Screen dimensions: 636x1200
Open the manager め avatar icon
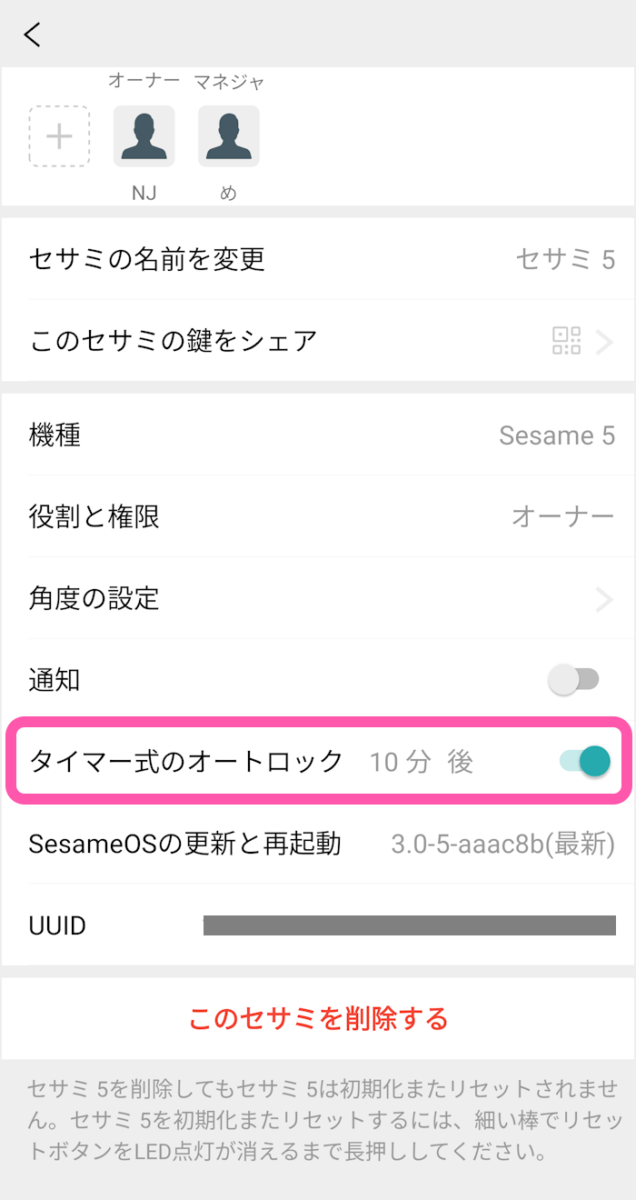click(228, 136)
